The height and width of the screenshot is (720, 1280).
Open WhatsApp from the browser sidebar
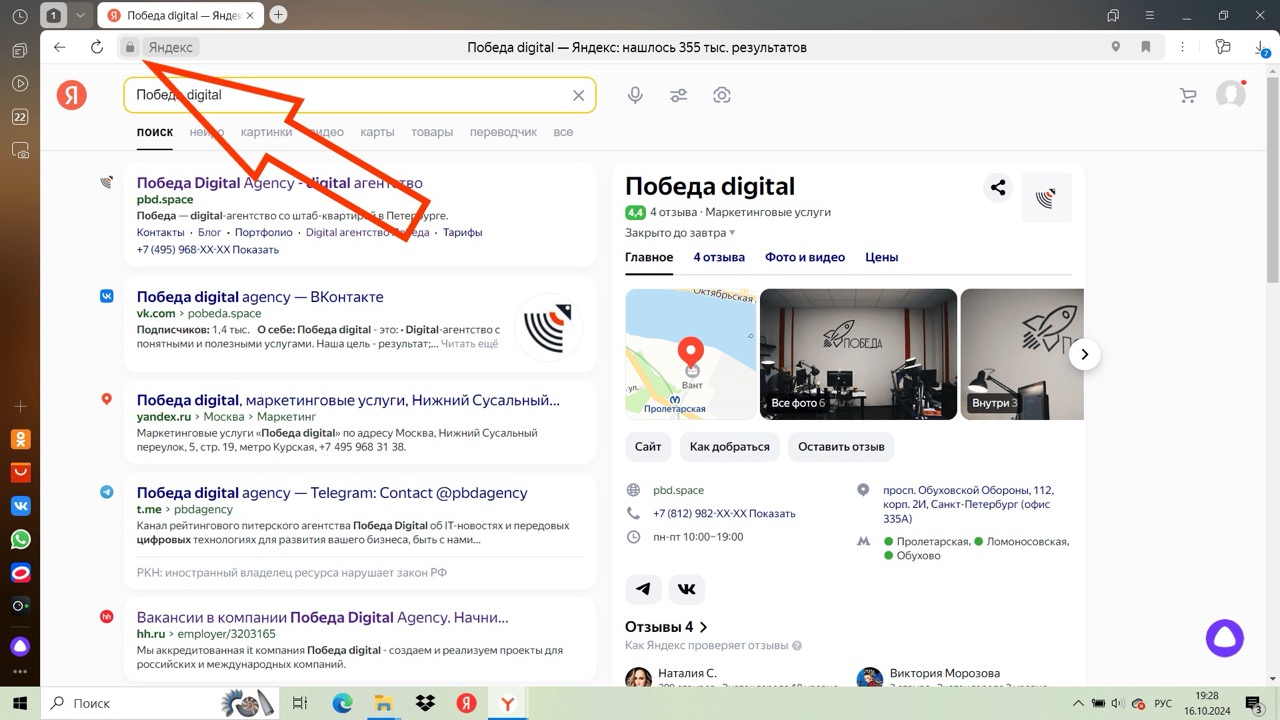[x=20, y=539]
